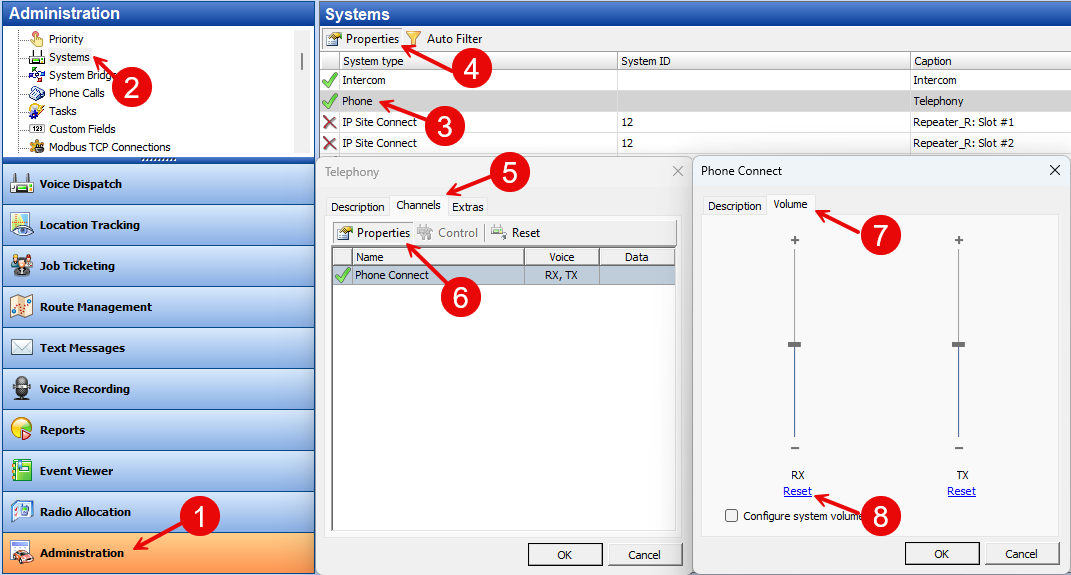
Task: Click the Priority tree icon
Action: 37,39
